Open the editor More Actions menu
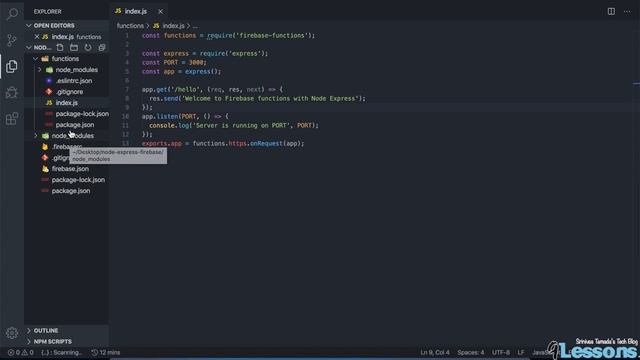The width and height of the screenshot is (640, 360). point(627,11)
